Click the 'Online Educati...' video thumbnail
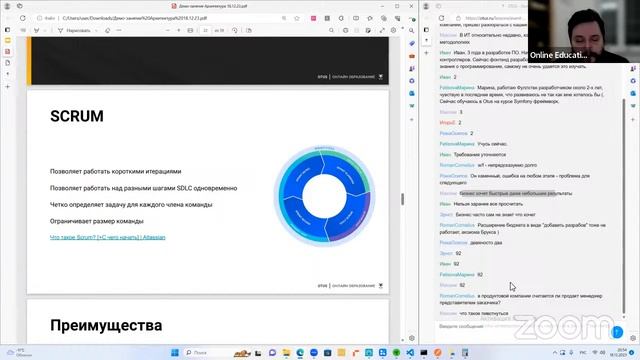This screenshot has height=360, width=640. [584, 31]
